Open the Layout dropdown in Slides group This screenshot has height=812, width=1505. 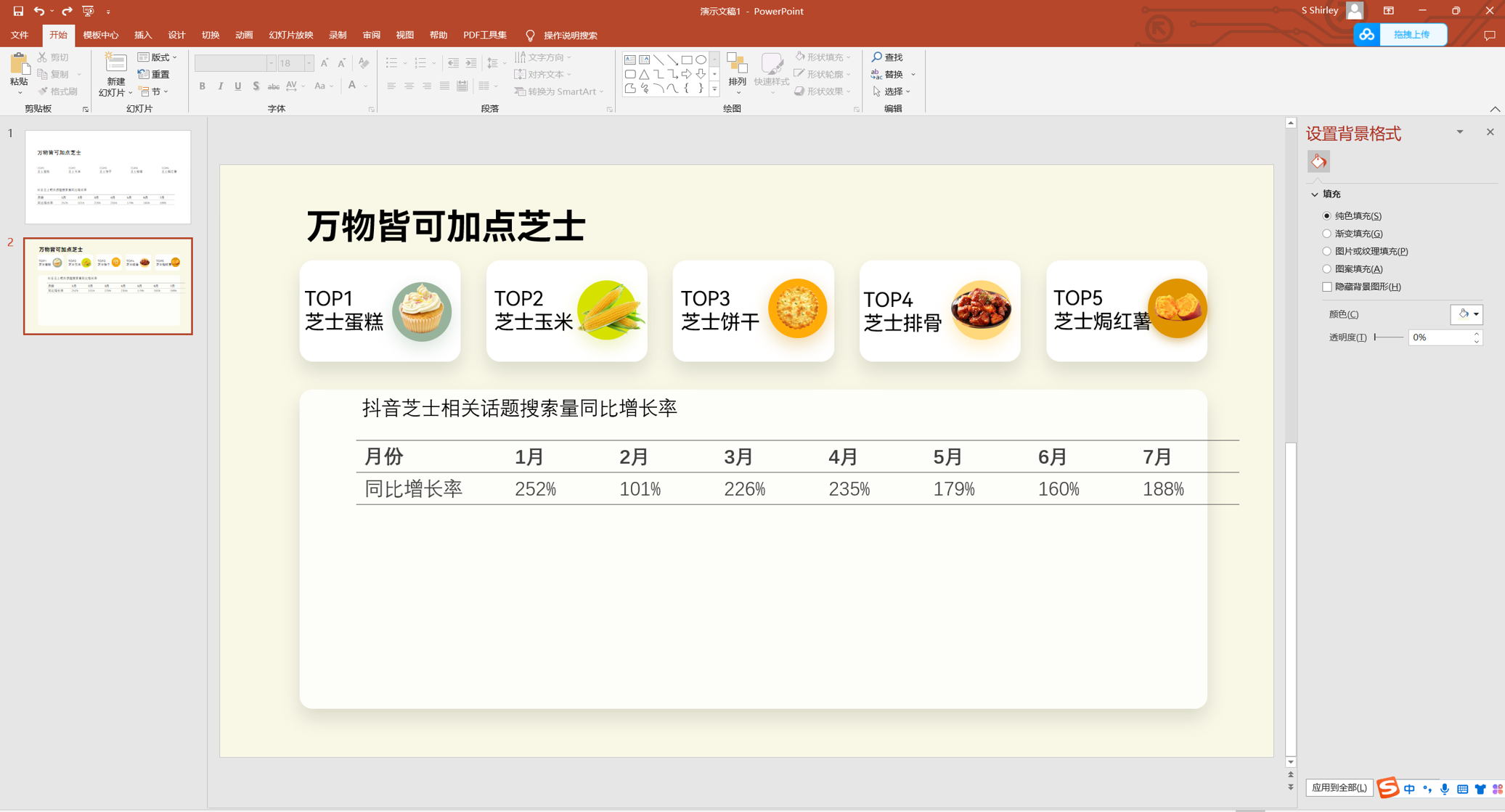pyautogui.click(x=158, y=57)
